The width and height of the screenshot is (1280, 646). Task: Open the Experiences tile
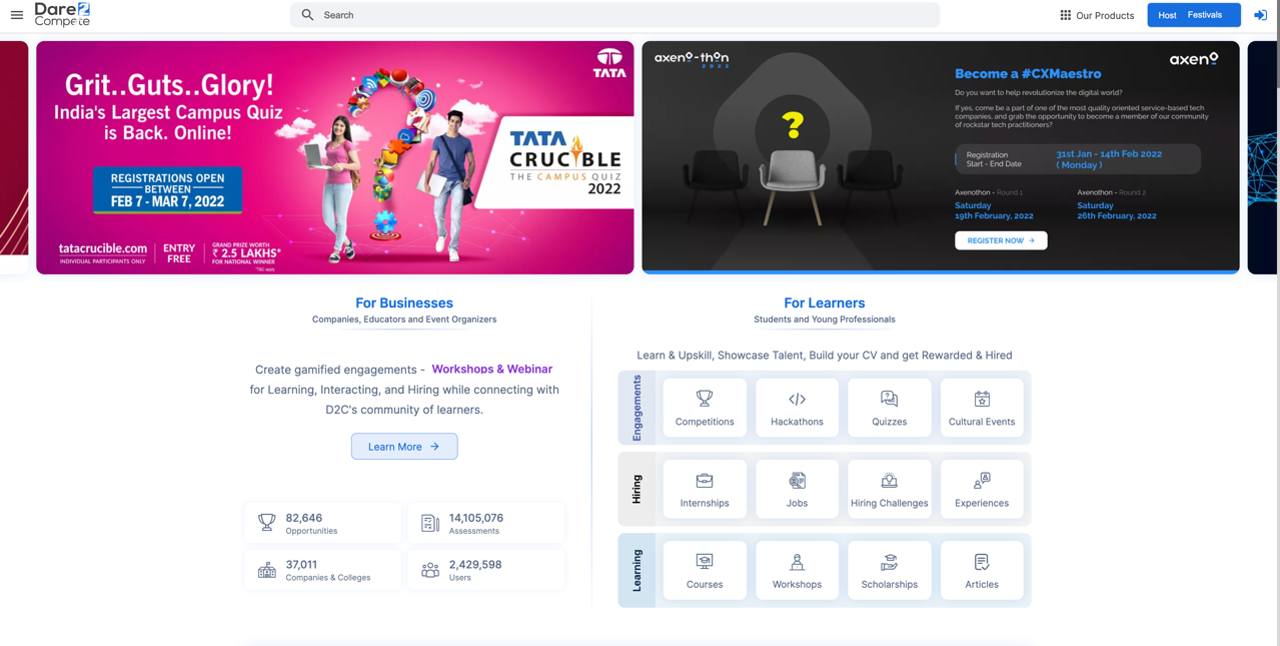coord(982,489)
